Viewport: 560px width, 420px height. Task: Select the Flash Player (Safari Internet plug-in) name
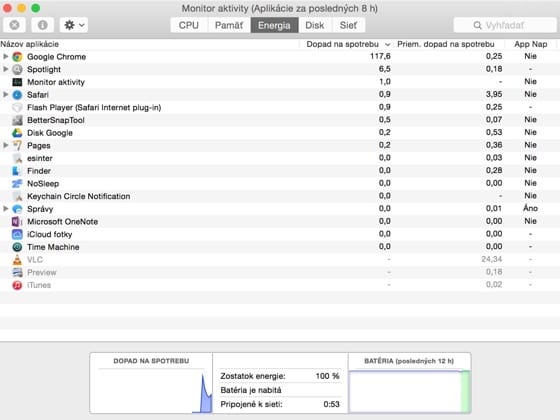94,108
